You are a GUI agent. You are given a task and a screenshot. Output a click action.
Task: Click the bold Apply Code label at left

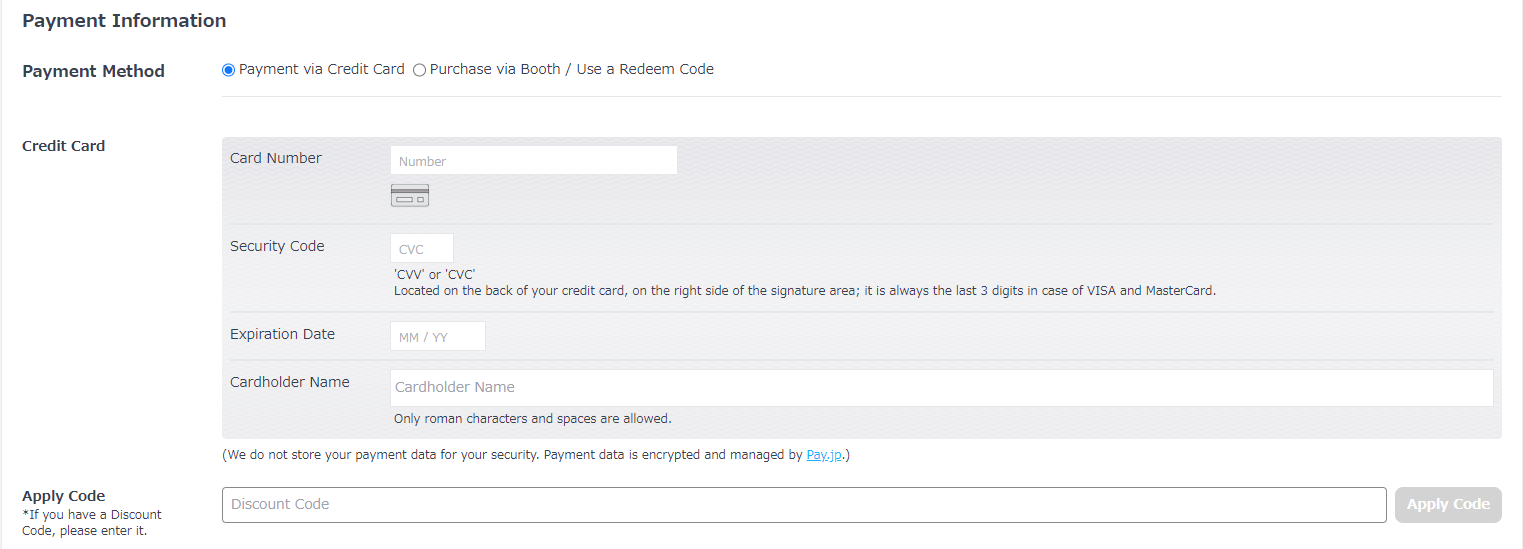(63, 496)
